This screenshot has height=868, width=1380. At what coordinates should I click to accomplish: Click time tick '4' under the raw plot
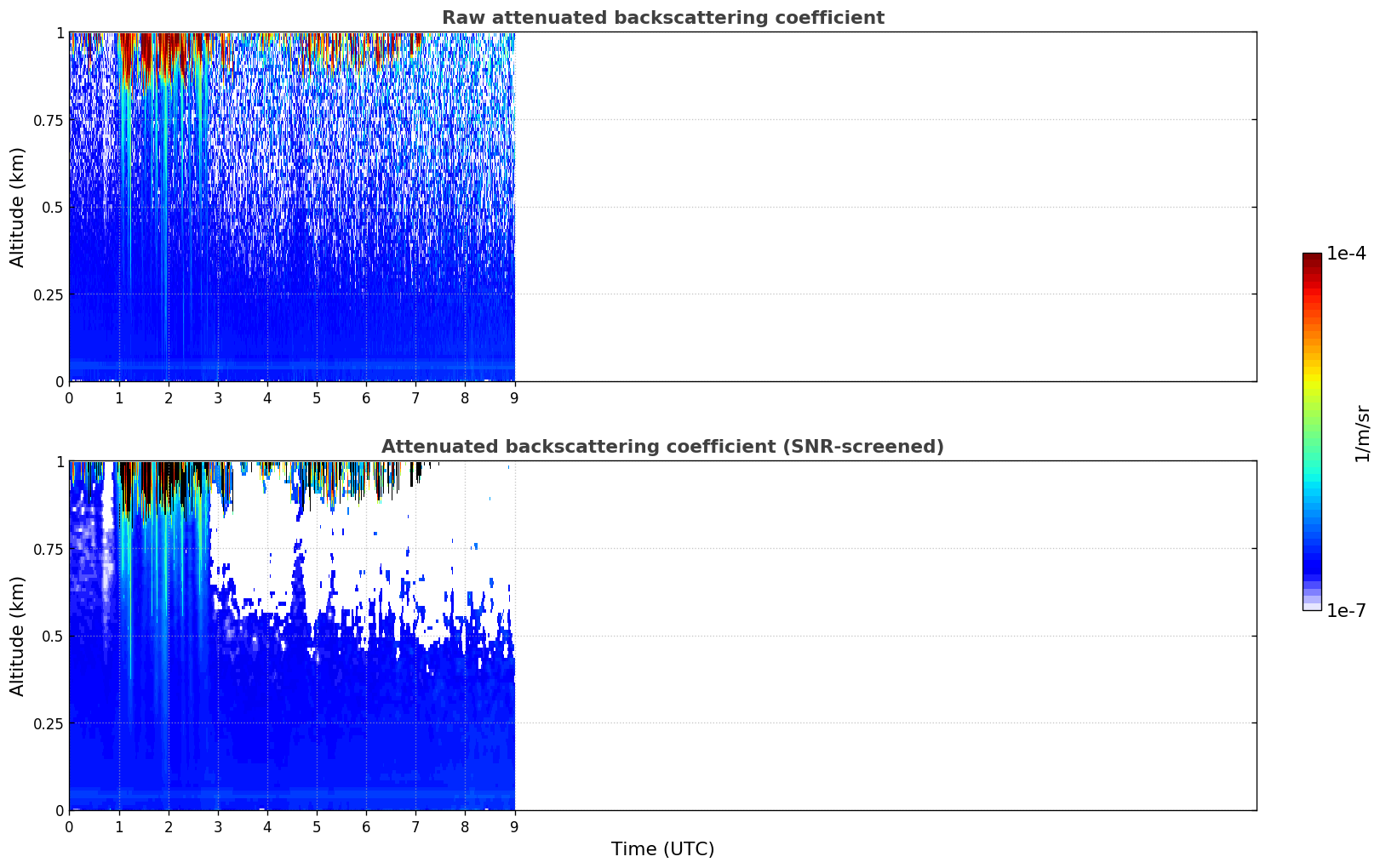[x=267, y=397]
